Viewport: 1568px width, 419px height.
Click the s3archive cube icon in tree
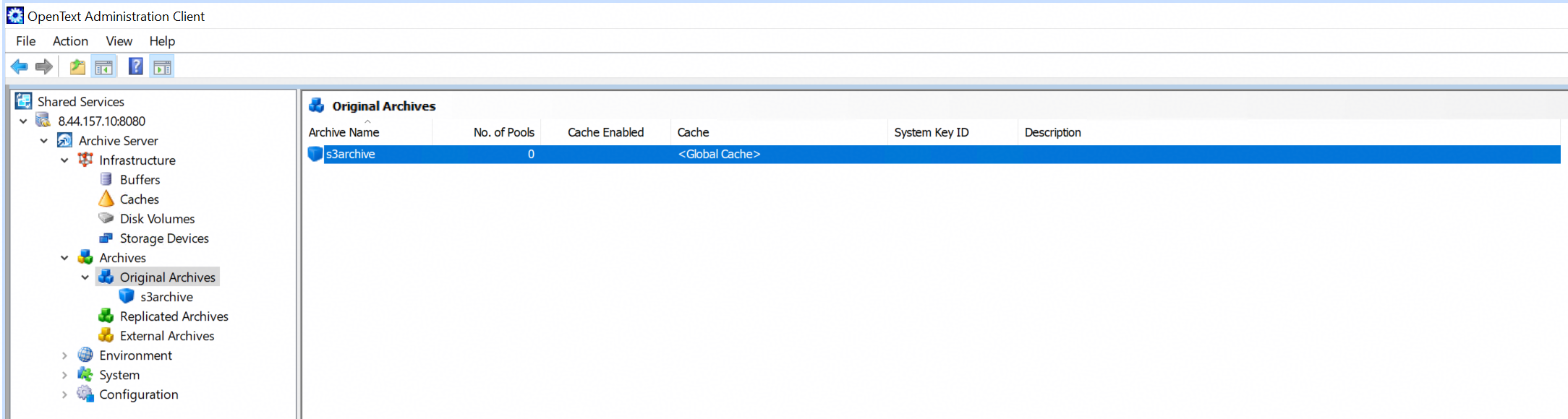tap(127, 296)
